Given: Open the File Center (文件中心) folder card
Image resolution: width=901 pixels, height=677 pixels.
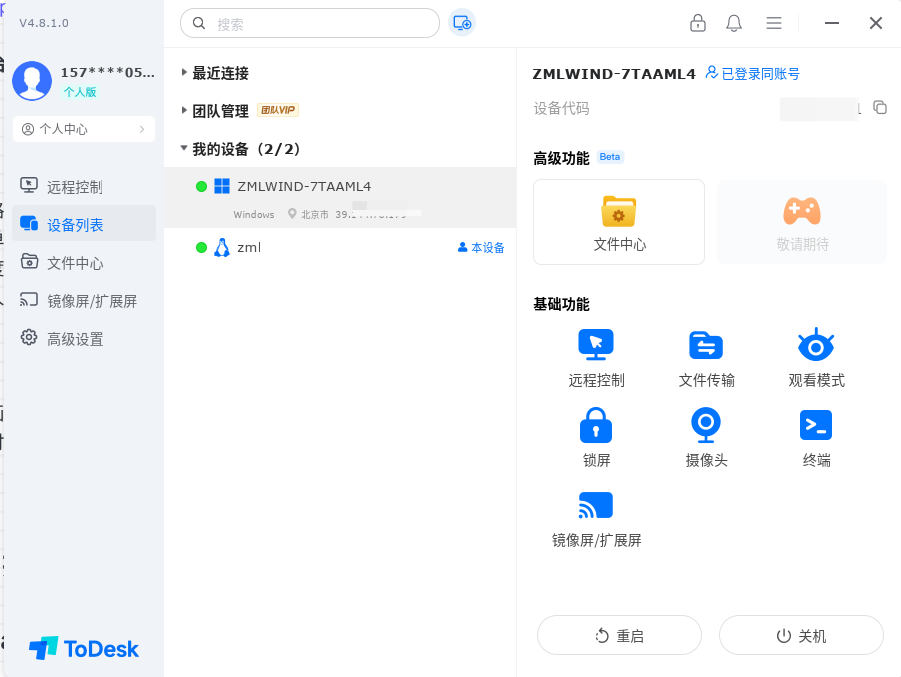Looking at the screenshot, I should coord(619,222).
